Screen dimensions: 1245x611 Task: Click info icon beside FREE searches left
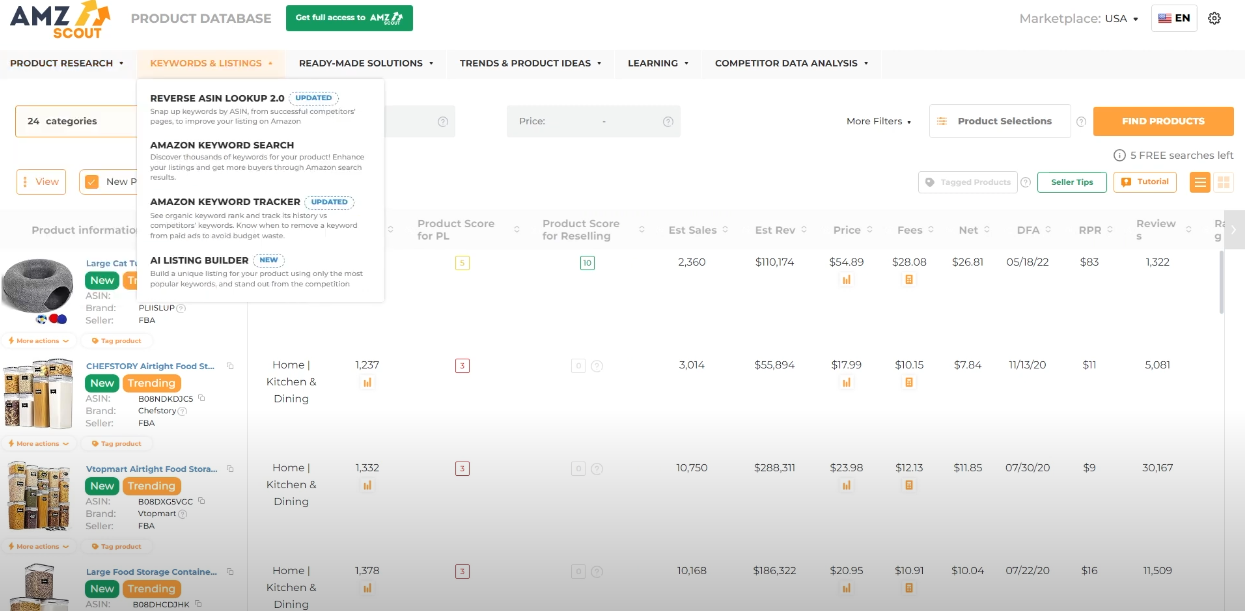tap(1119, 156)
